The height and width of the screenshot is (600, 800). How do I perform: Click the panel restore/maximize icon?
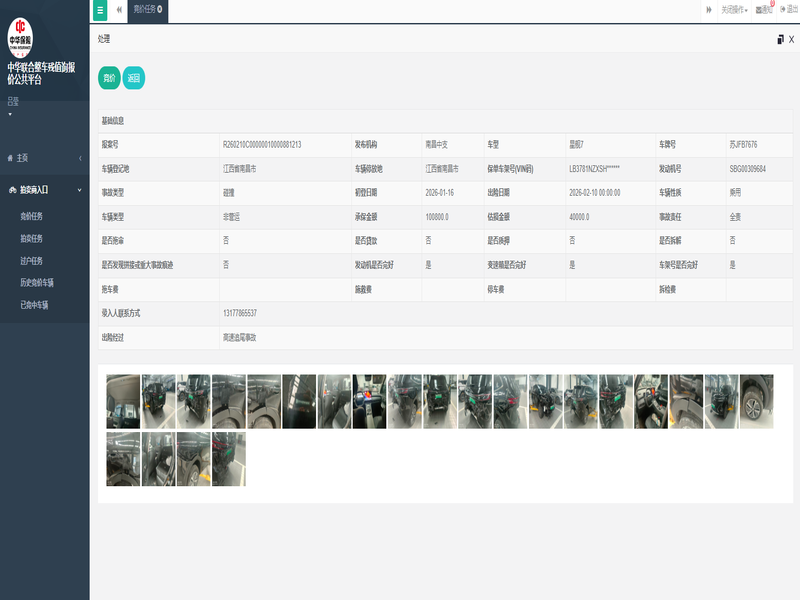pyautogui.click(x=780, y=39)
